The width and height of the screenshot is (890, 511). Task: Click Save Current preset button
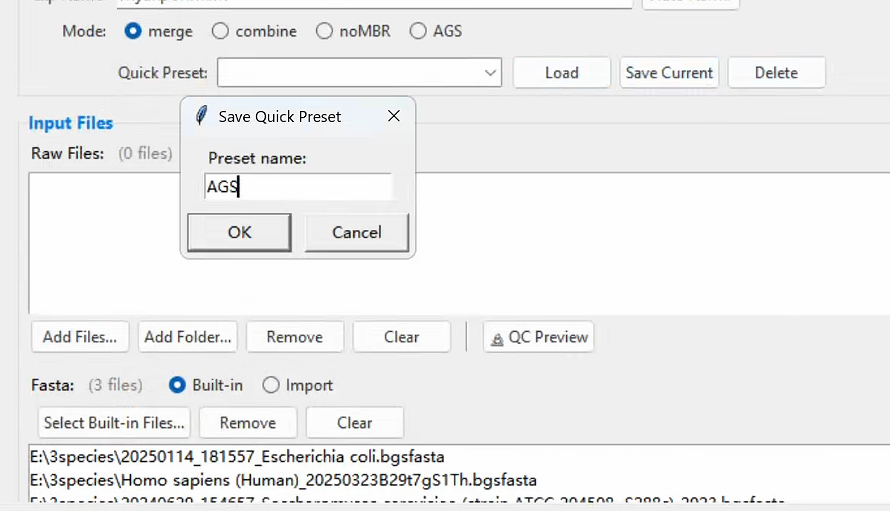669,73
